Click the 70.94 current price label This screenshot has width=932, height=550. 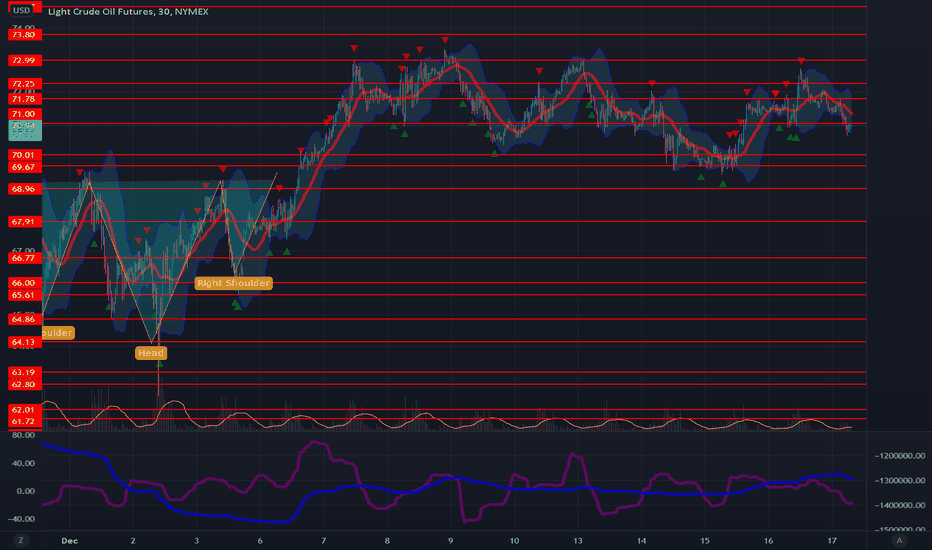[x=24, y=130]
